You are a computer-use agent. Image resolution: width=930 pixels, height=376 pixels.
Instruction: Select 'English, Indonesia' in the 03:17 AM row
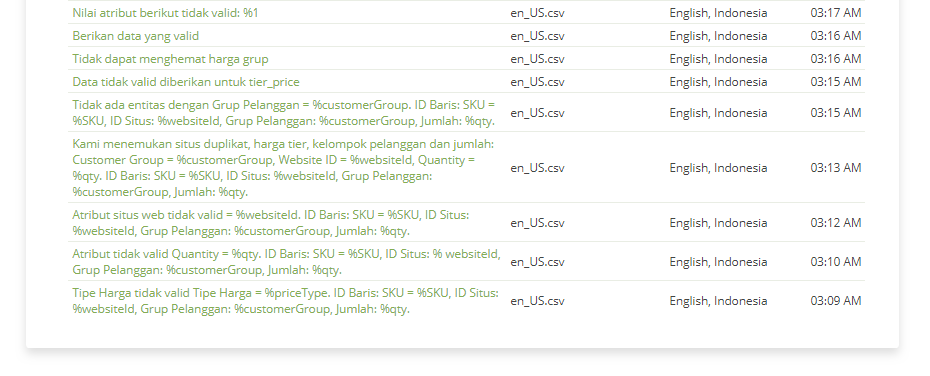718,12
